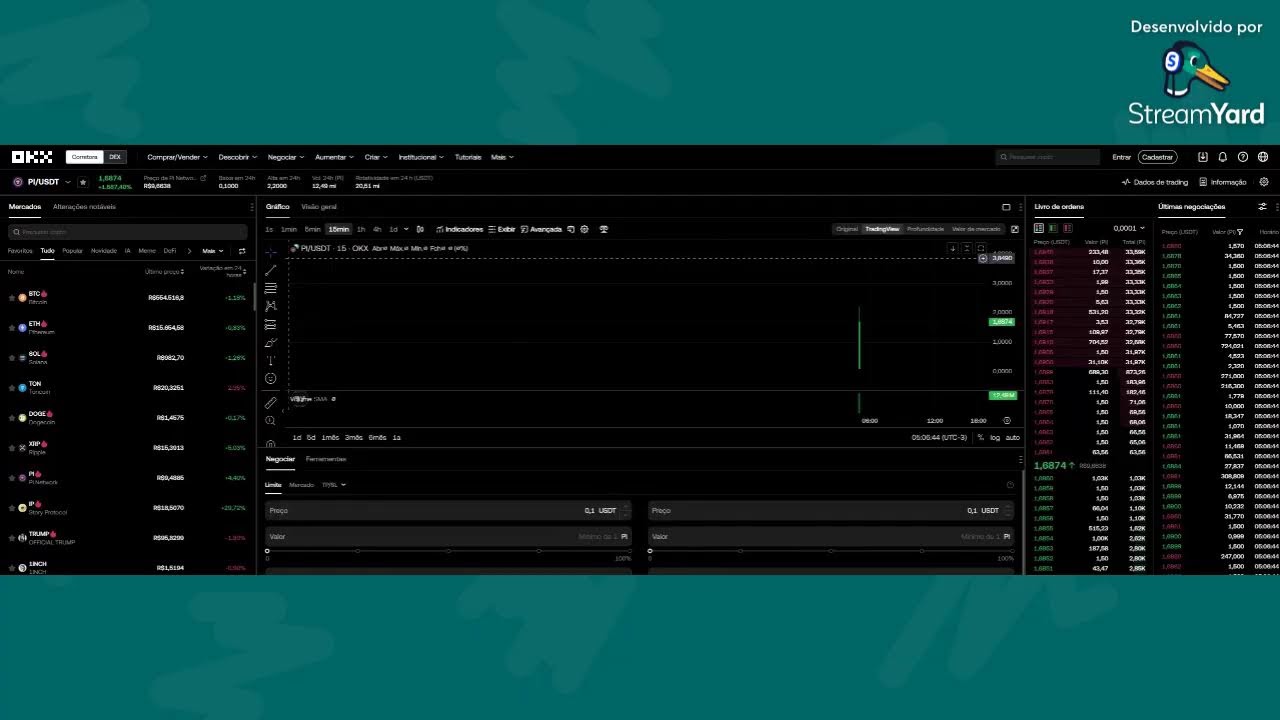Open the Descobrir menu
The height and width of the screenshot is (720, 1280).
(x=237, y=157)
